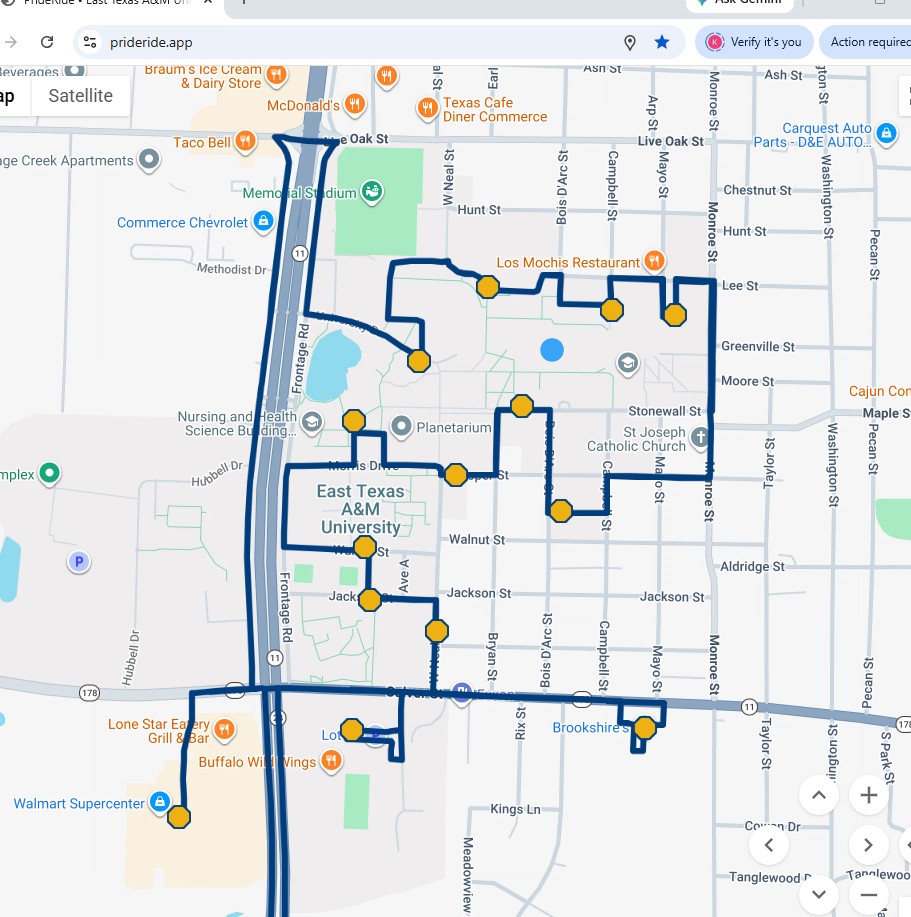Viewport: 911px width, 917px height.
Task: Click Carquest Auto Parts shop marker
Action: [886, 133]
